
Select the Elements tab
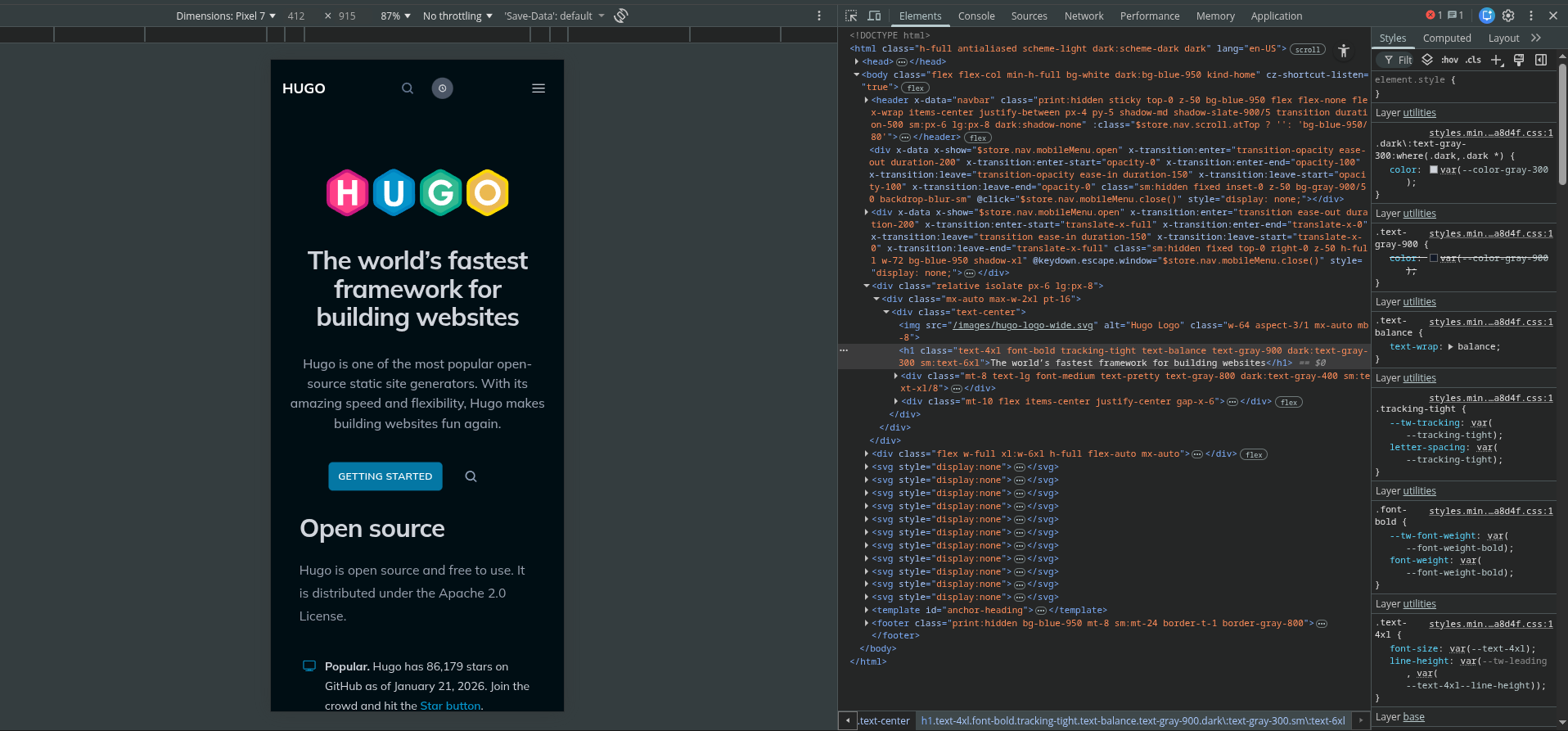(920, 16)
